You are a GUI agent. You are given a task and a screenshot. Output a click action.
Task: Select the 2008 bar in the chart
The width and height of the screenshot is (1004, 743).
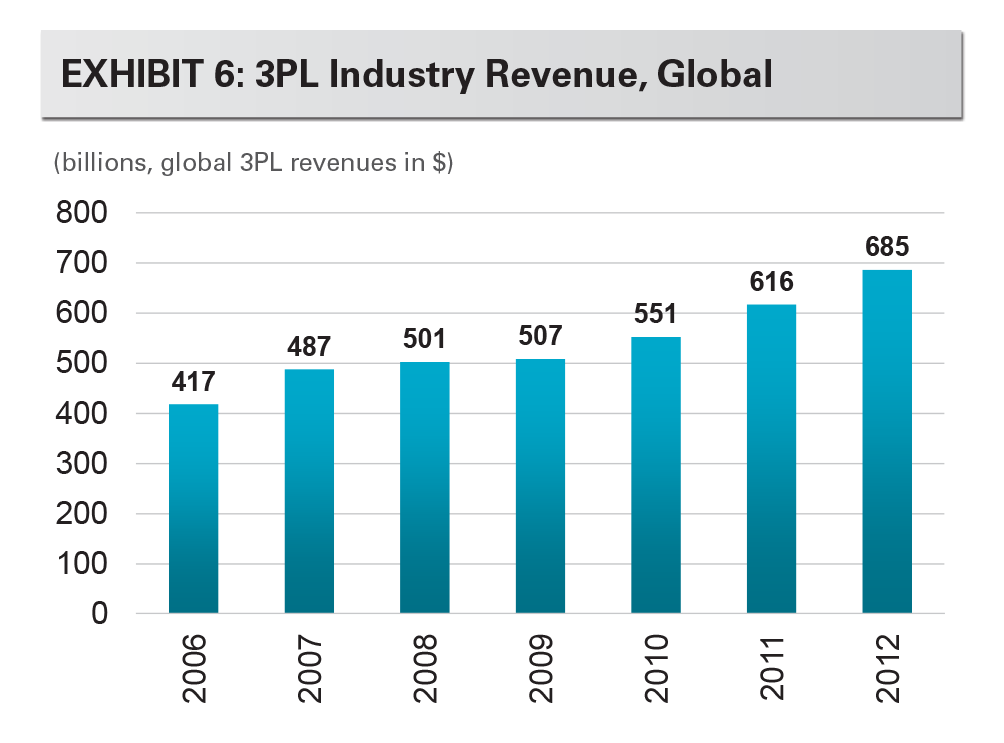point(424,487)
